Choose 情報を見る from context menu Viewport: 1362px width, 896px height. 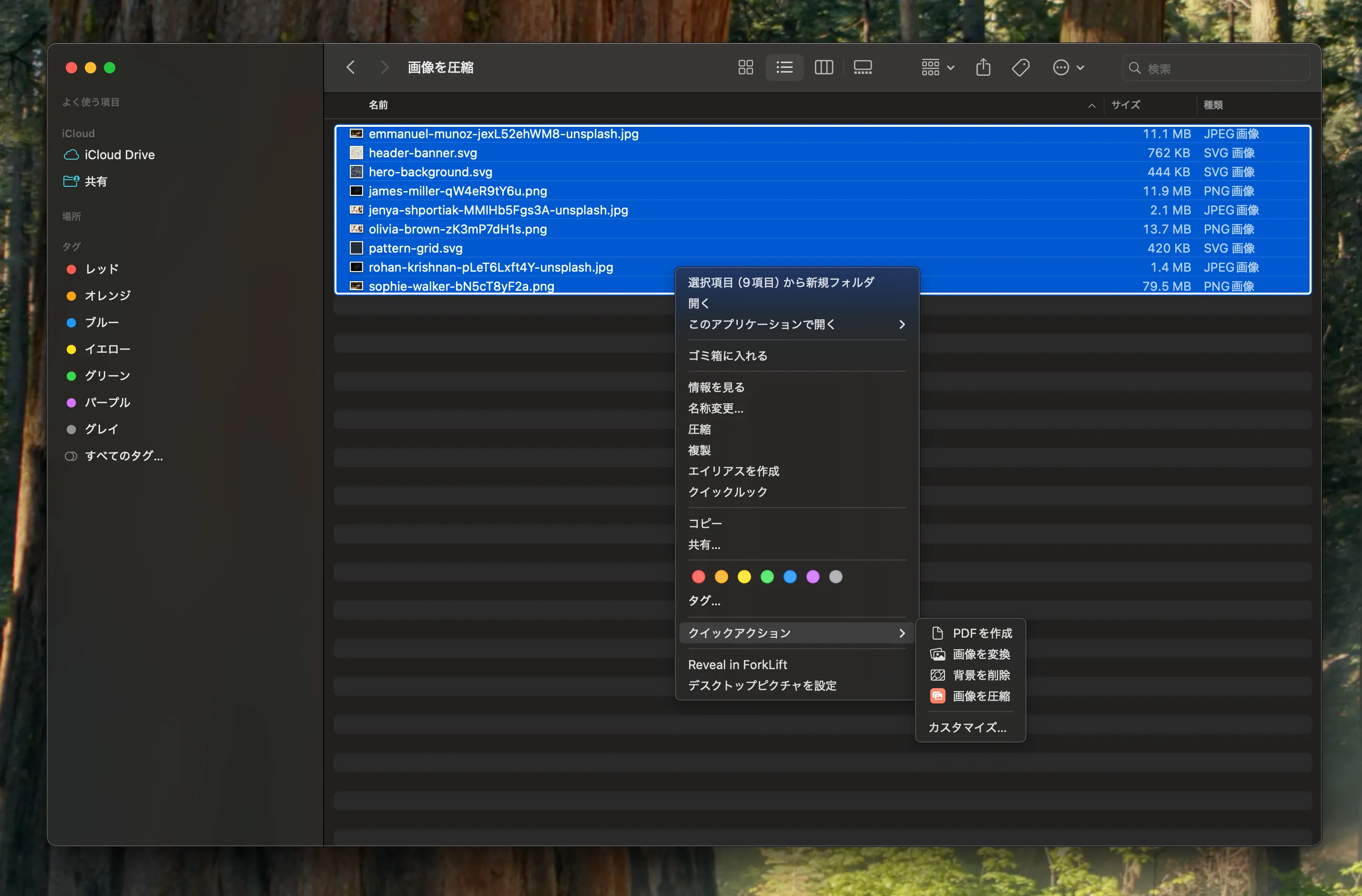pos(797,387)
